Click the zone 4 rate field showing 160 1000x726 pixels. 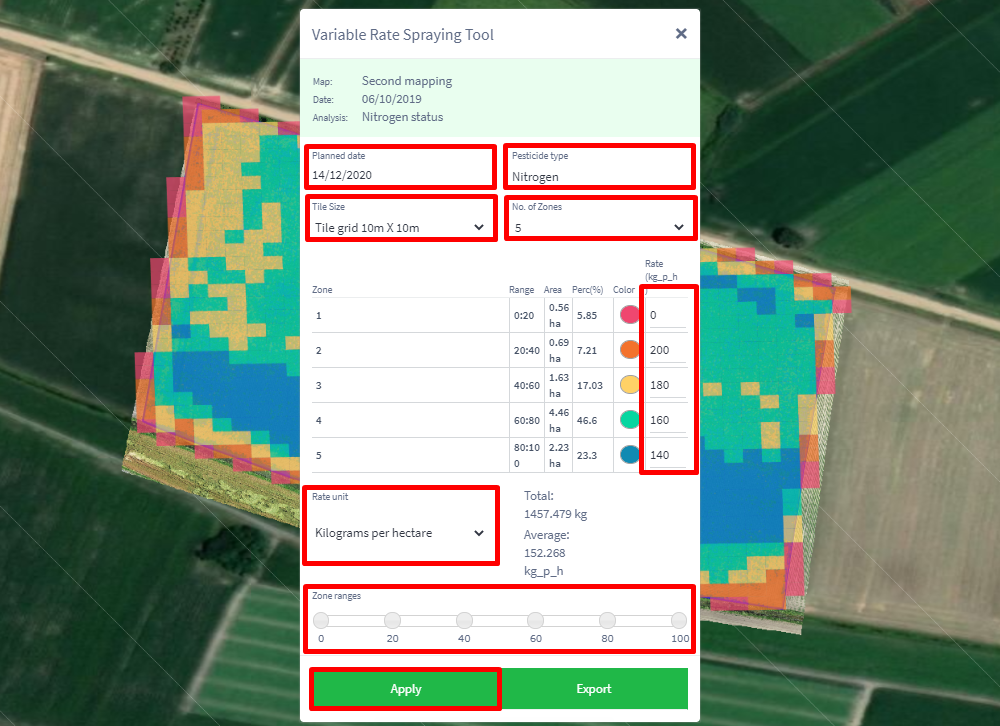pos(668,420)
